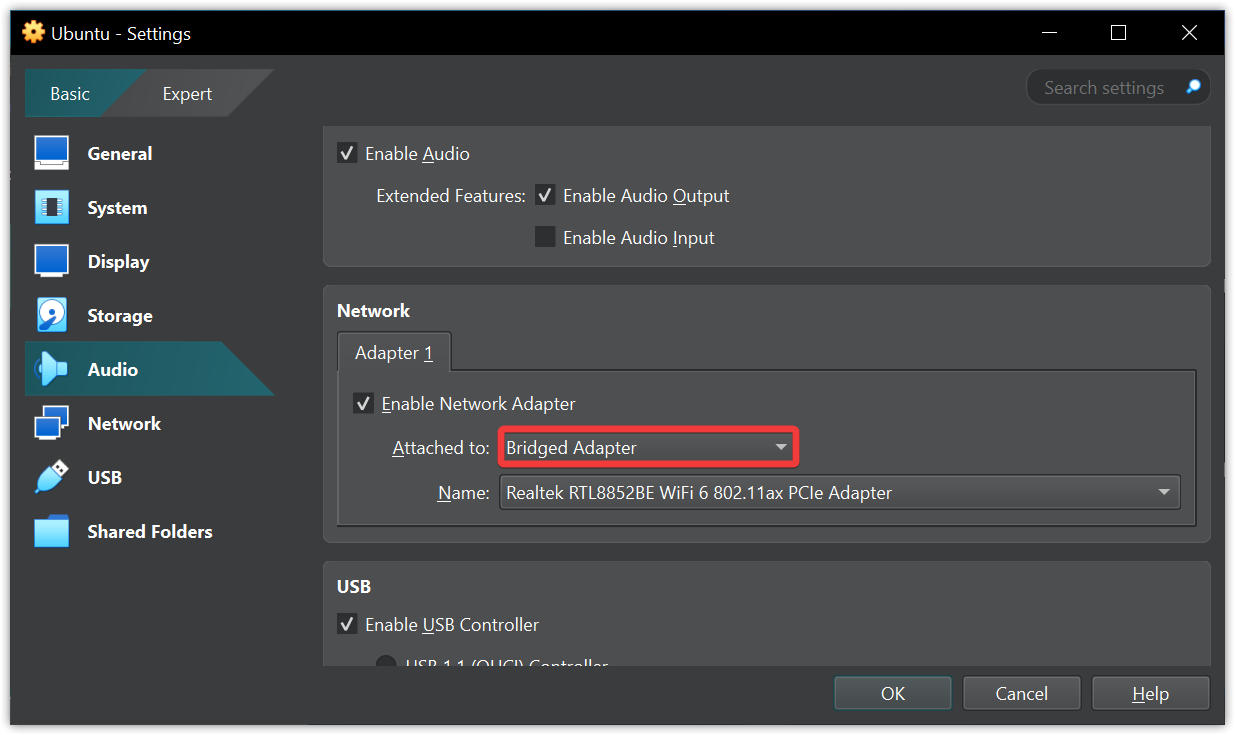This screenshot has height=735, width=1235.
Task: Switch to the Expert mode tab
Action: (187, 94)
